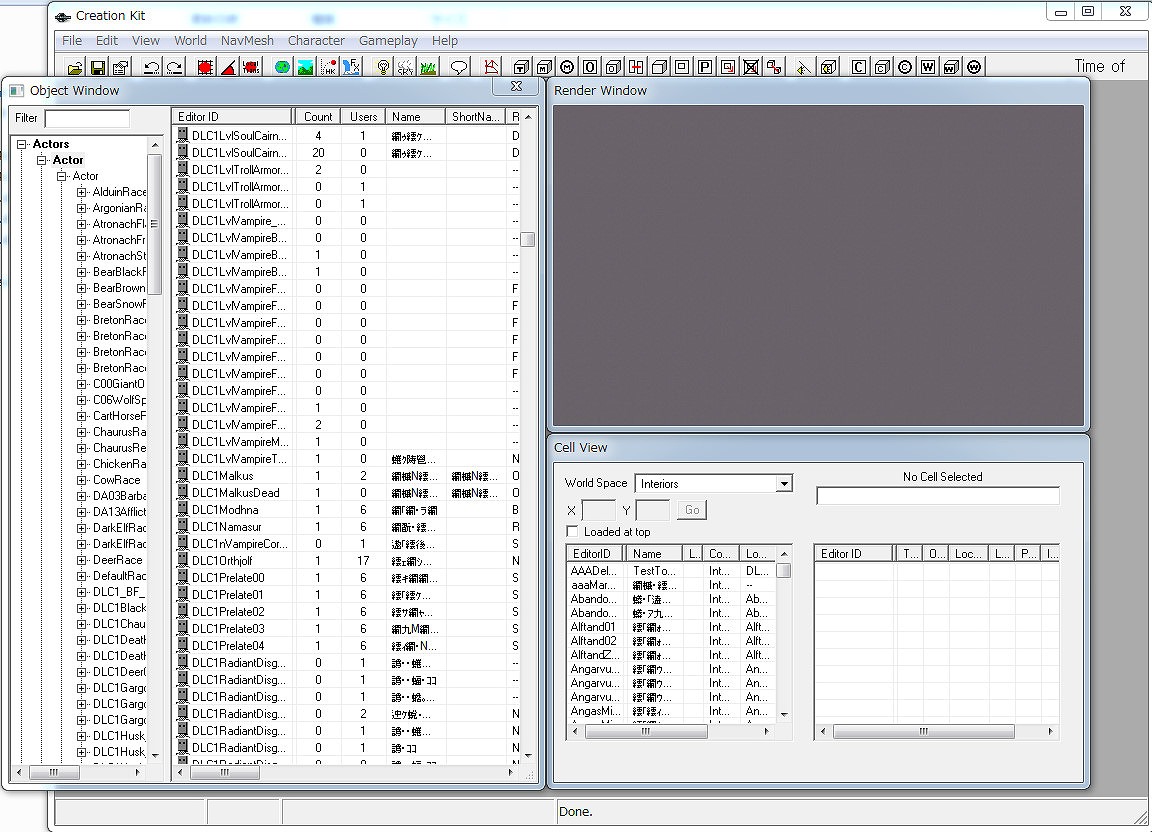Open the Character menu

[316, 40]
